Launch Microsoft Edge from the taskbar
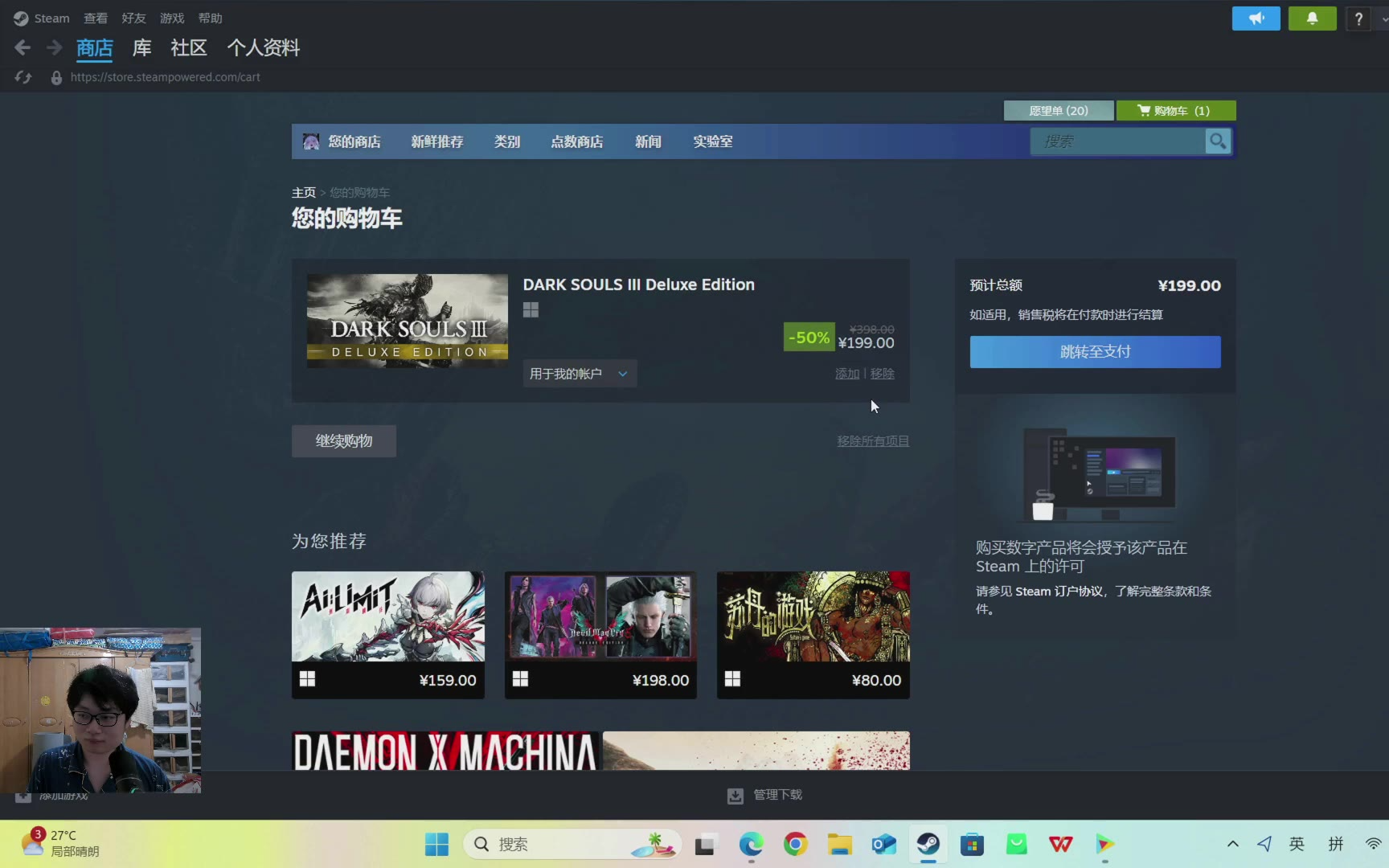The image size is (1389, 868). [x=751, y=844]
